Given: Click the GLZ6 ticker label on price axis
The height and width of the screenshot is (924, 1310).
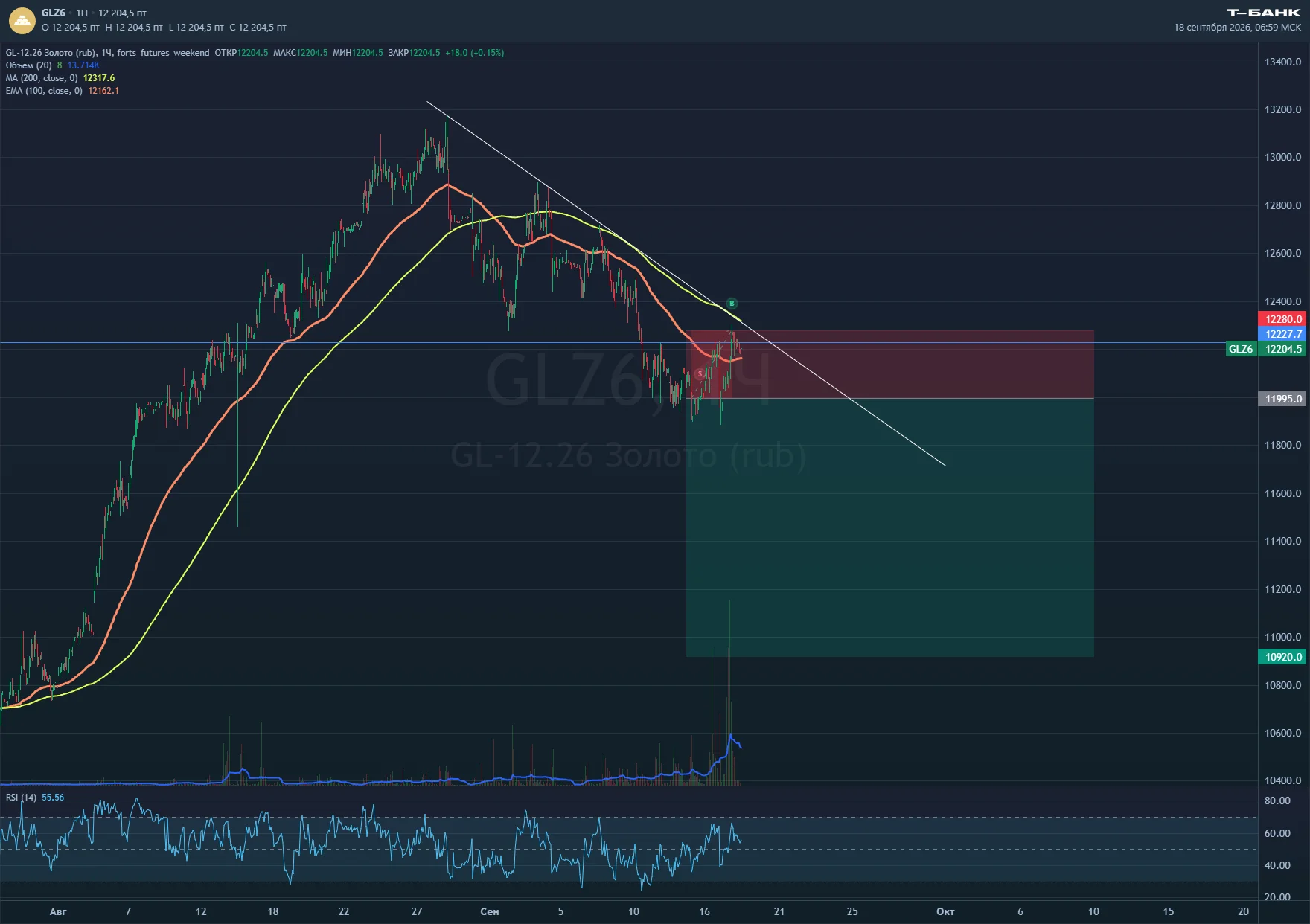Looking at the screenshot, I should [x=1241, y=349].
